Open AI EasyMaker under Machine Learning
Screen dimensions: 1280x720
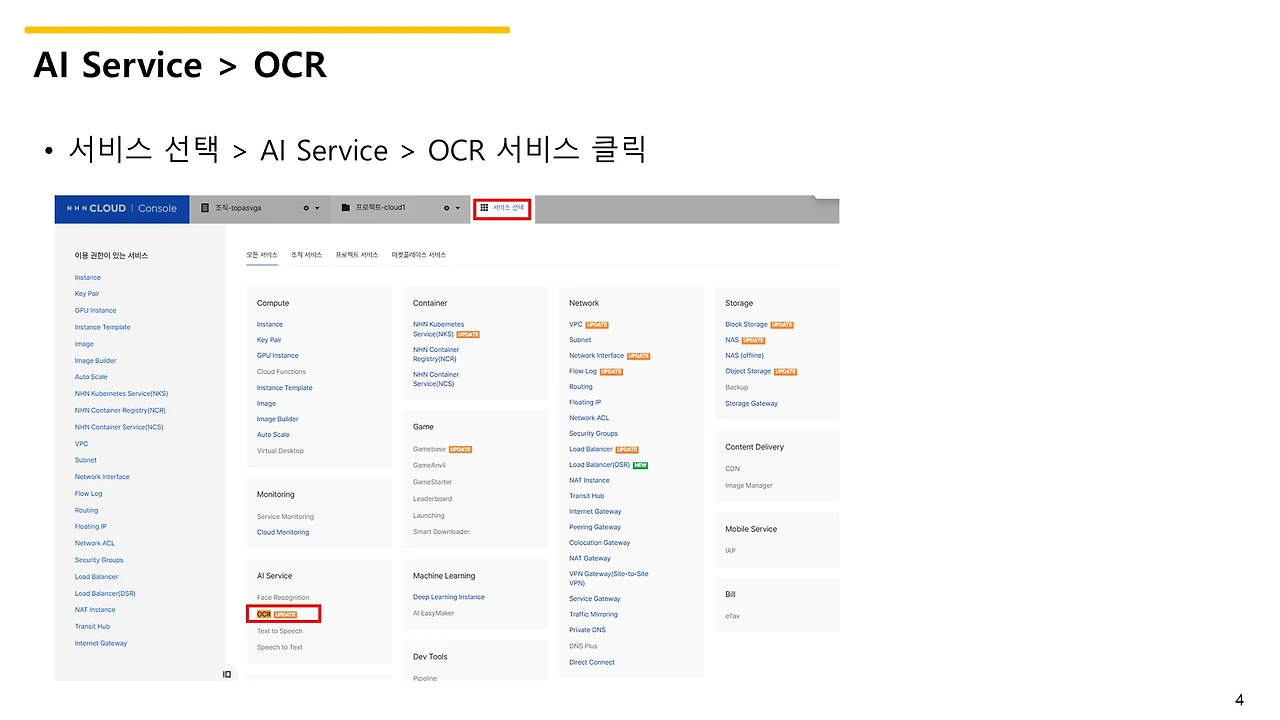coord(434,613)
